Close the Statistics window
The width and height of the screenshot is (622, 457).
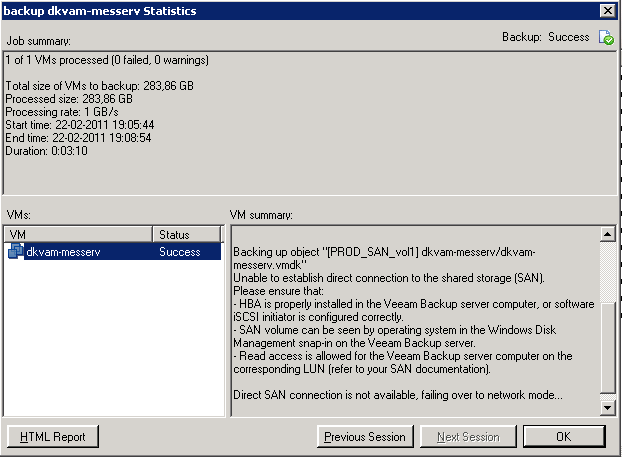click(x=608, y=11)
